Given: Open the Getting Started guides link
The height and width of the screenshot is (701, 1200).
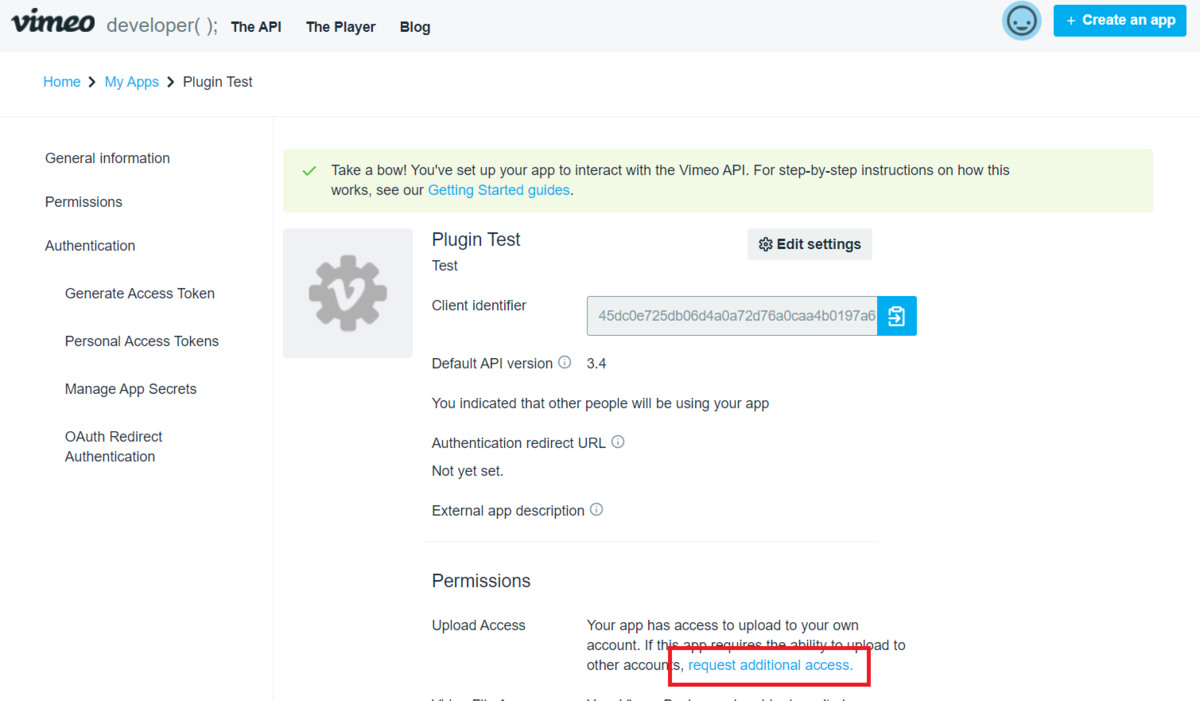Looking at the screenshot, I should (x=499, y=190).
